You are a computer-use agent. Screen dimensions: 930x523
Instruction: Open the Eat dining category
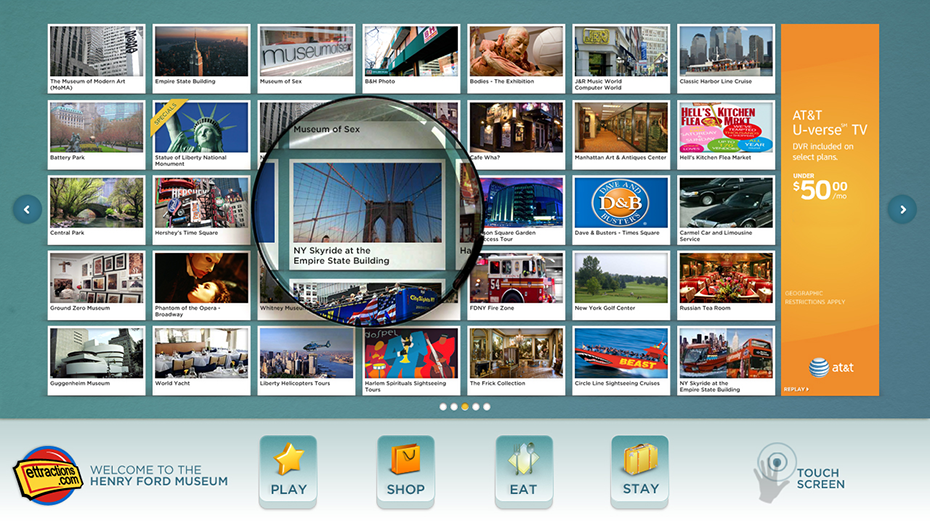[524, 471]
